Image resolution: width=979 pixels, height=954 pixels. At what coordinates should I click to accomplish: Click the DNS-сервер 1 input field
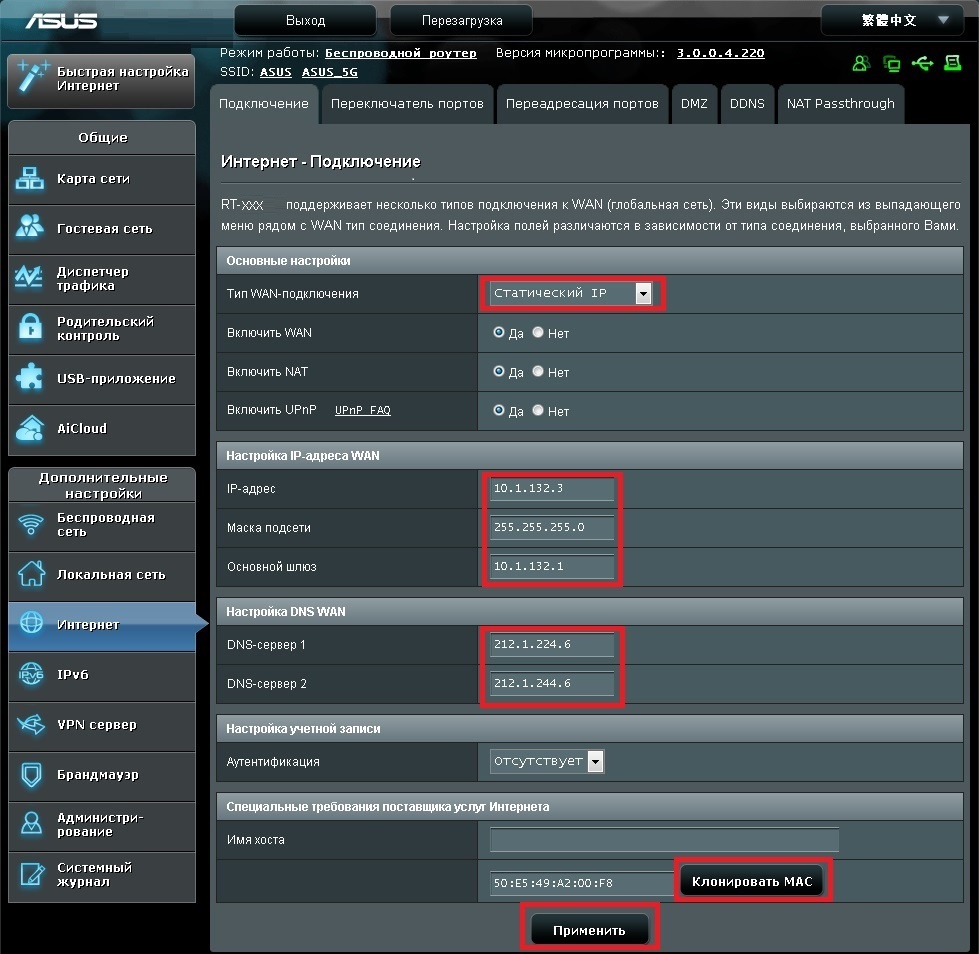(552, 645)
